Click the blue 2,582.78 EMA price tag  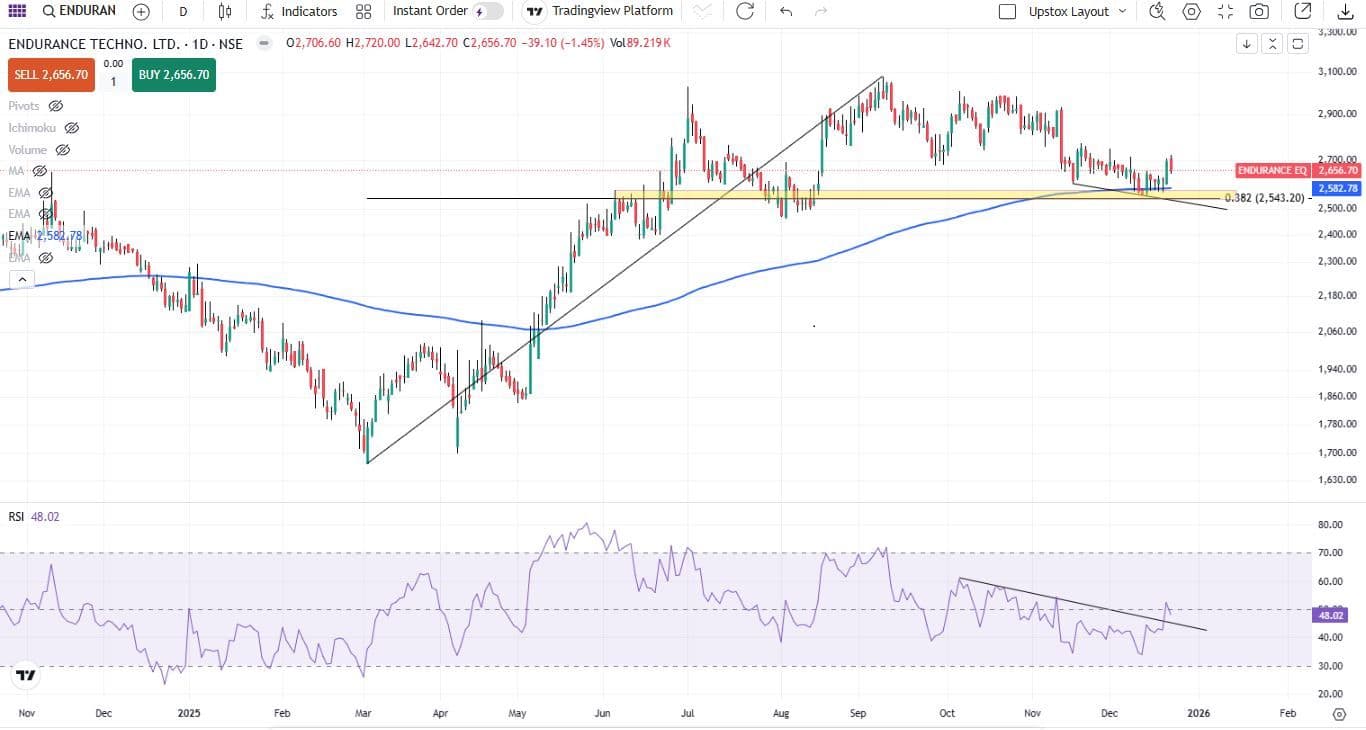[x=1338, y=188]
